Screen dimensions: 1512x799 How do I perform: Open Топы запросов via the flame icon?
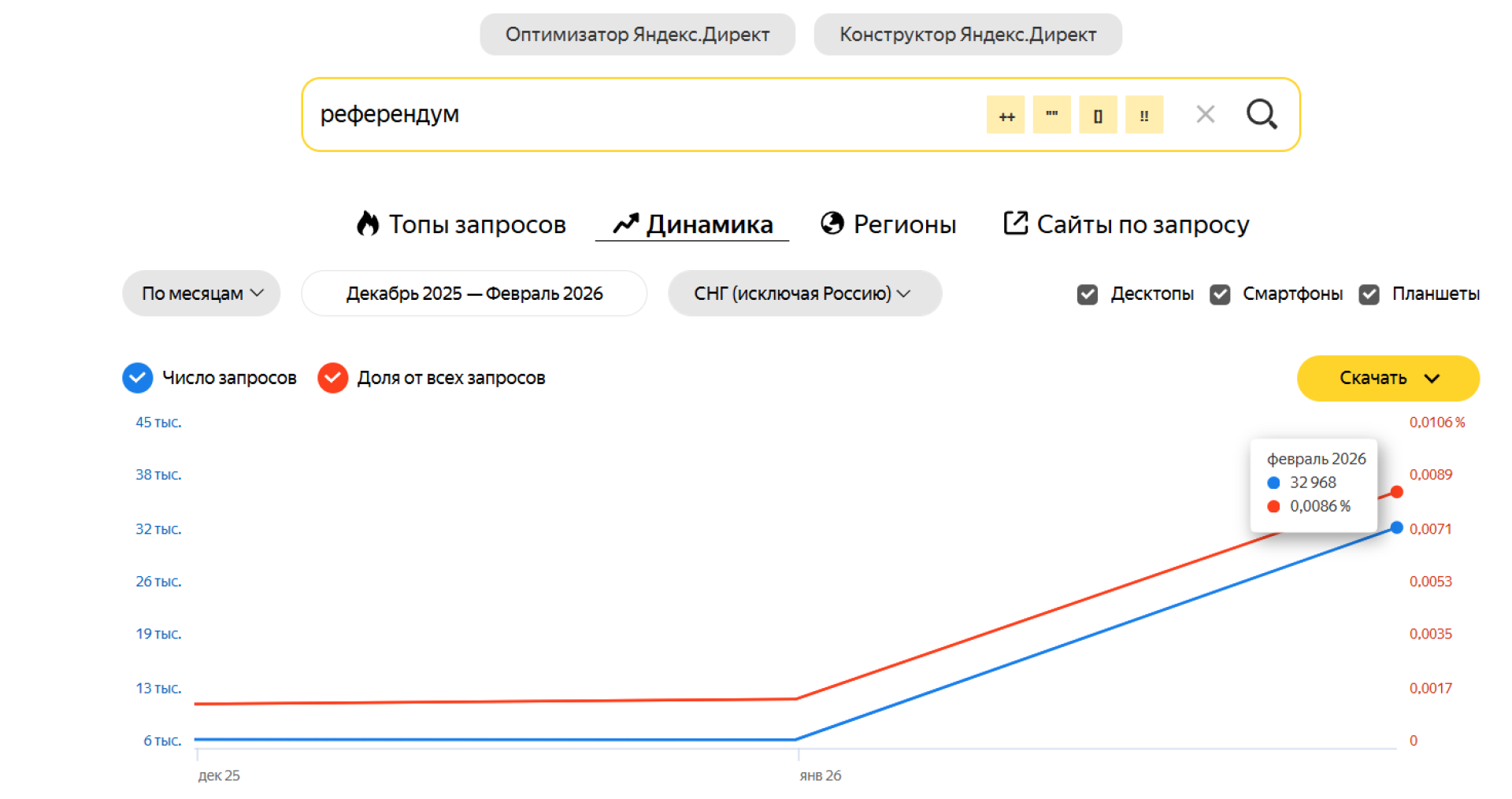[368, 224]
